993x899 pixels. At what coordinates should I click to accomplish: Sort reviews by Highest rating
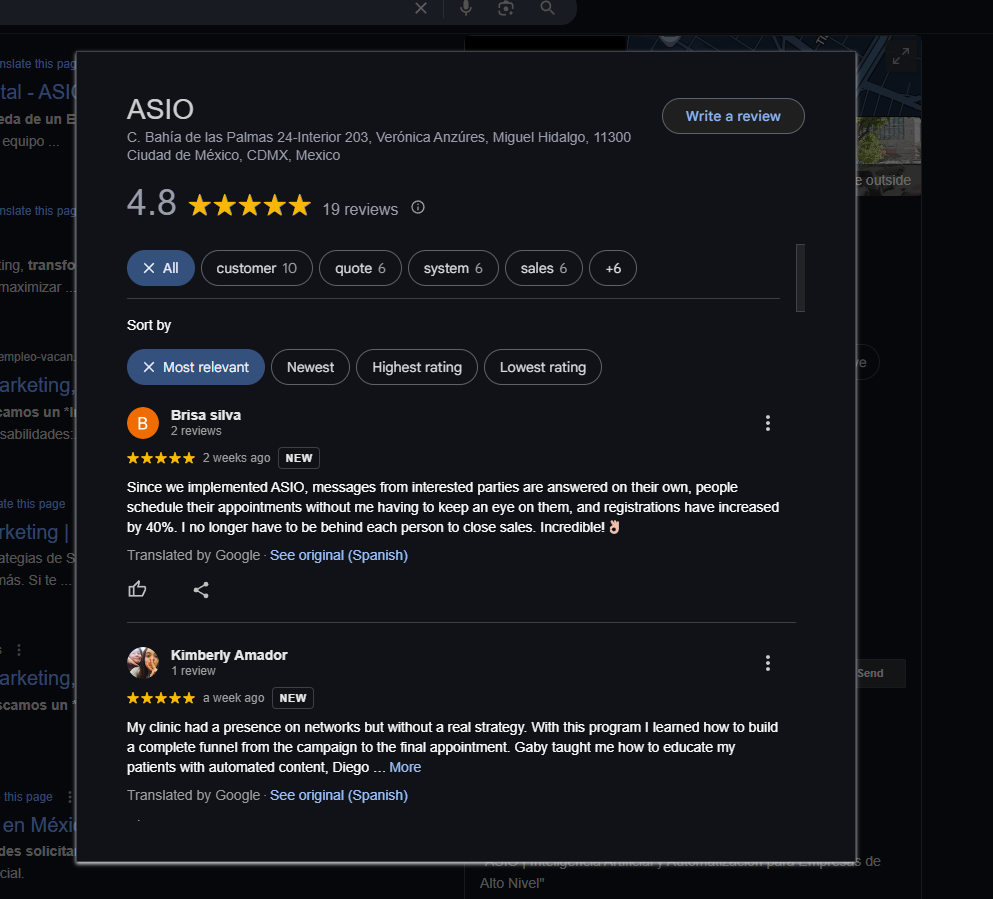(x=417, y=367)
